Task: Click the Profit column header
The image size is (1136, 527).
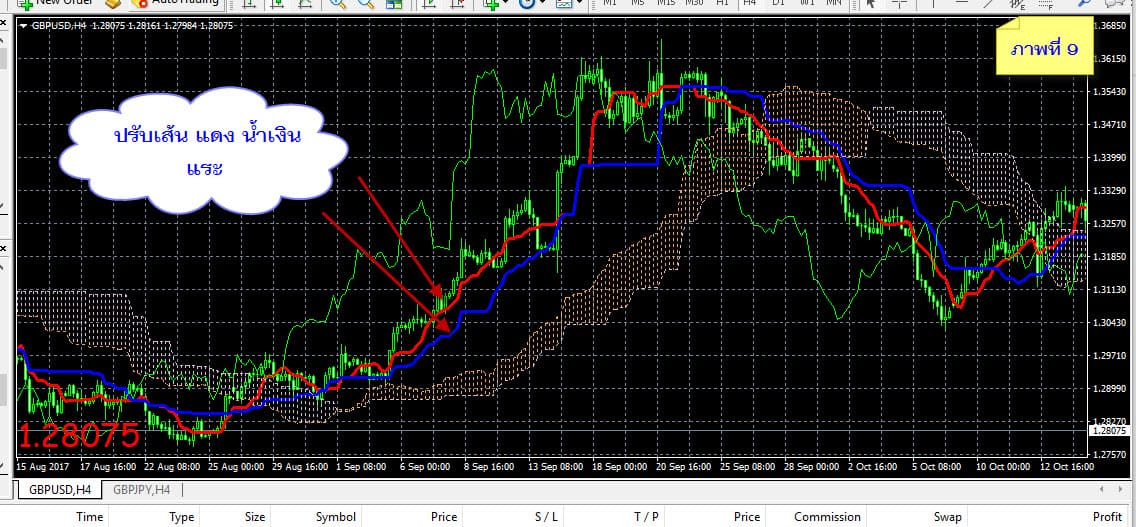Action: (1107, 517)
